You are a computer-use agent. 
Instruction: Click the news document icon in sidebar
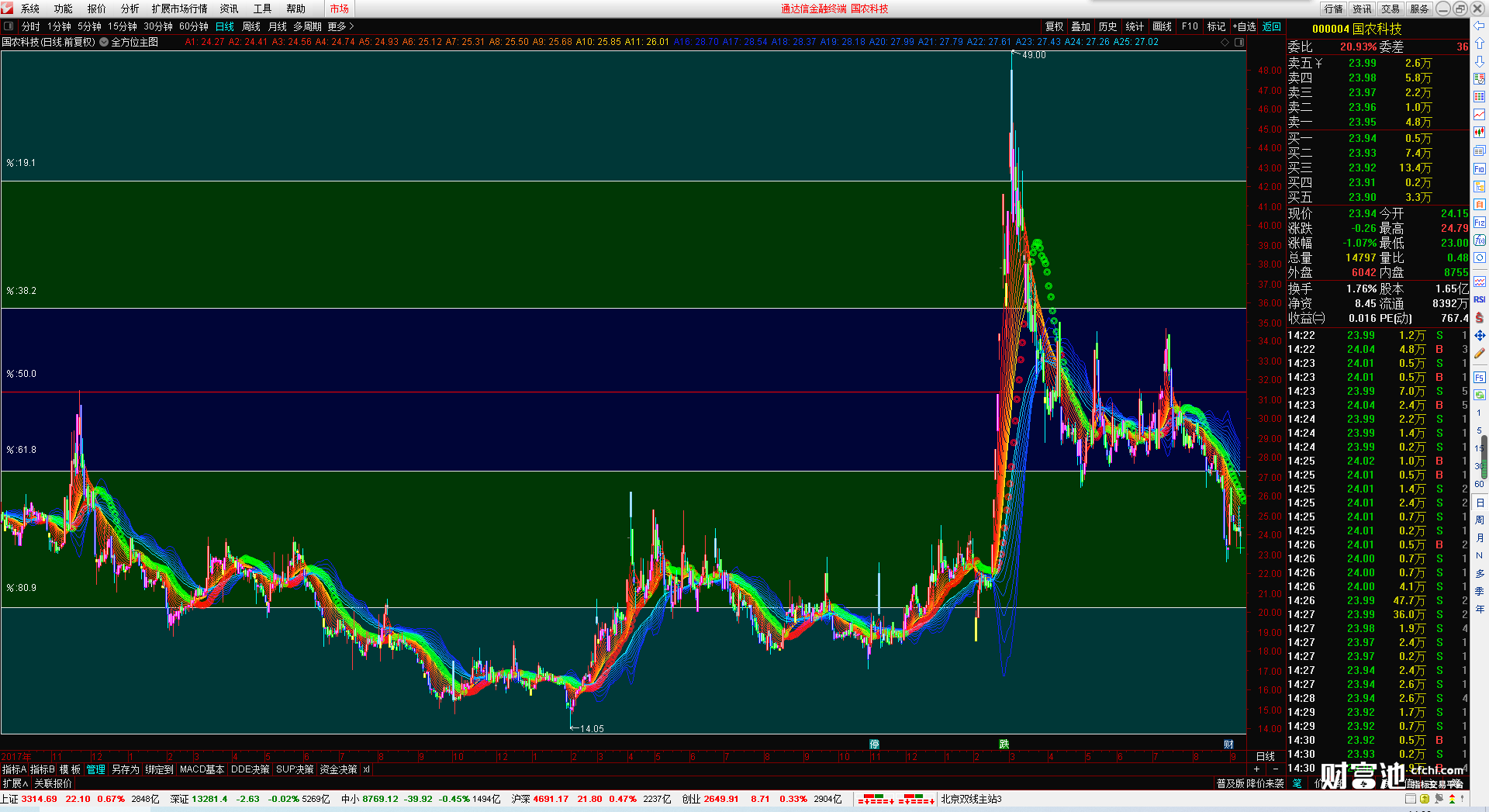tap(1480, 150)
